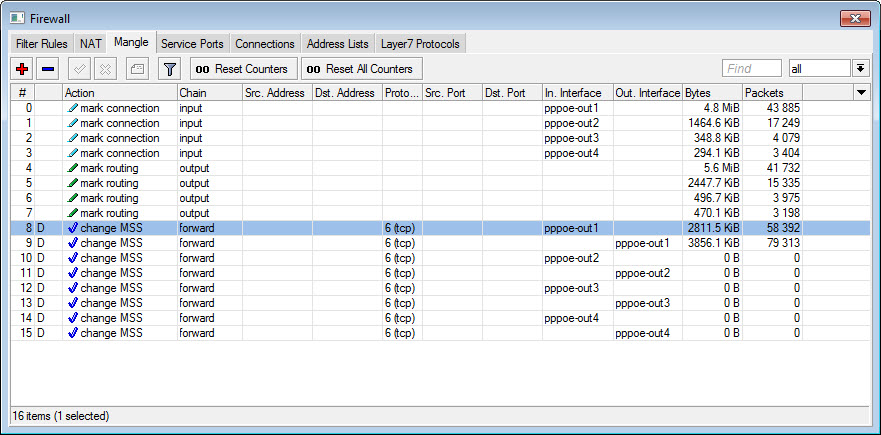This screenshot has width=881, height=435.
Task: Open the column chooser arrow in table header
Action: (x=862, y=93)
